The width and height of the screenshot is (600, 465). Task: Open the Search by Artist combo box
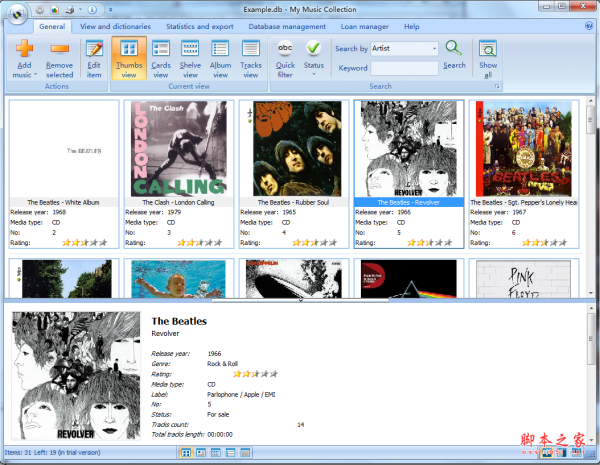pos(404,49)
